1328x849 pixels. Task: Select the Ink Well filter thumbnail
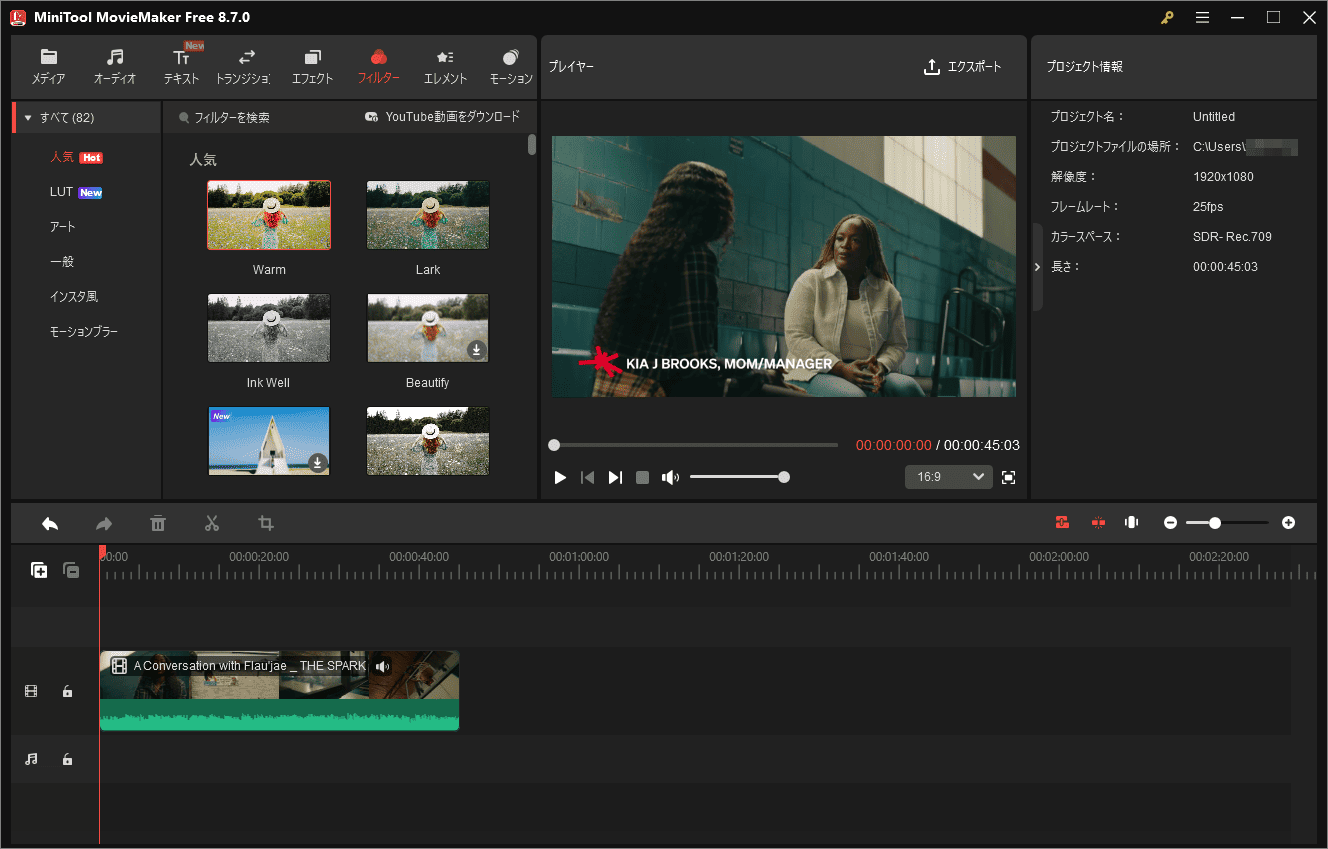click(269, 328)
